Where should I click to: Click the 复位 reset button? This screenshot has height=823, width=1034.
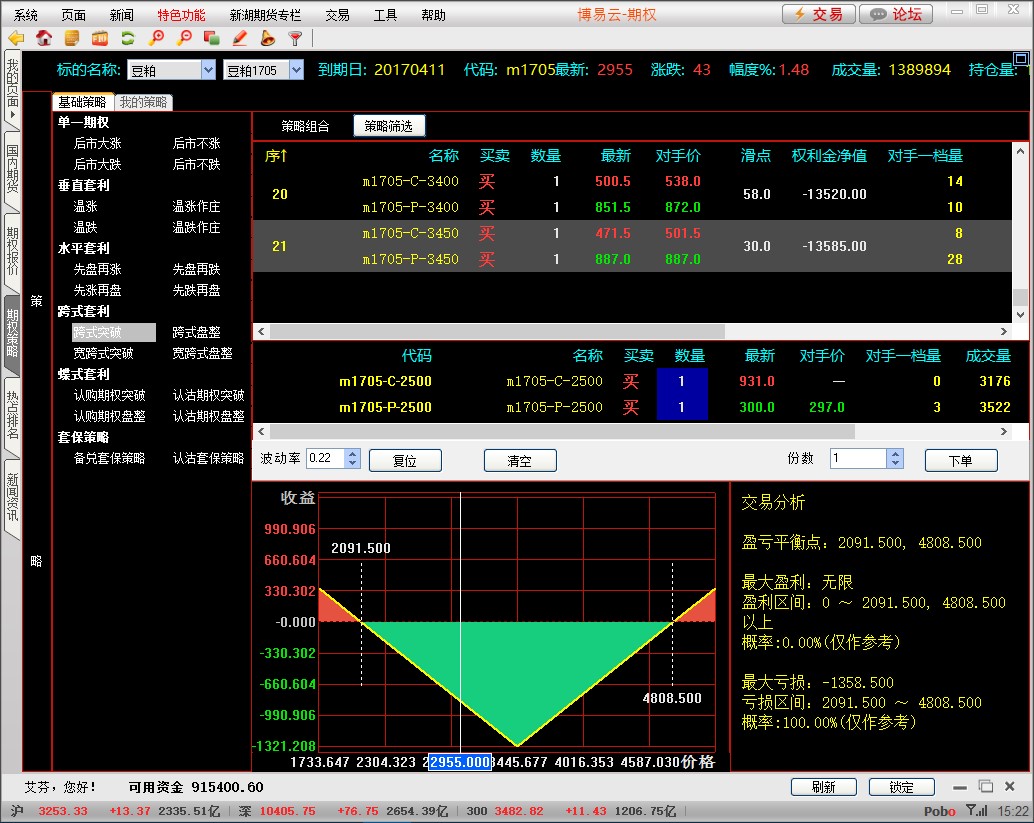[405, 460]
